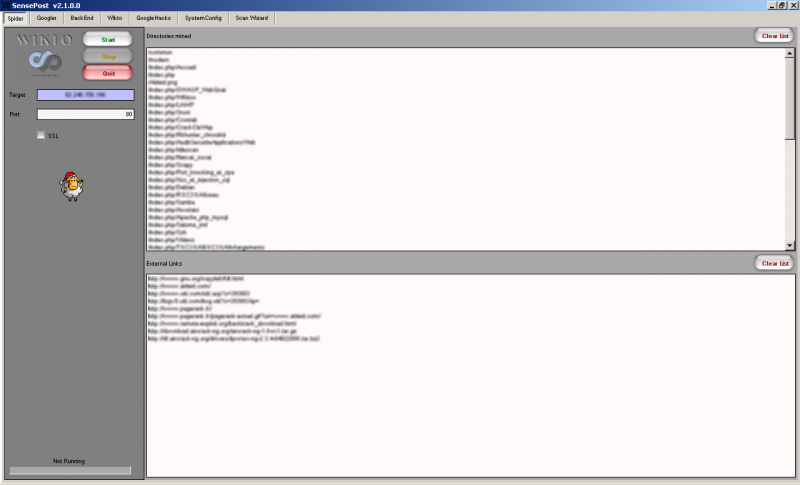800x485 pixels.
Task: Select the Wikto tab
Action: (115, 18)
